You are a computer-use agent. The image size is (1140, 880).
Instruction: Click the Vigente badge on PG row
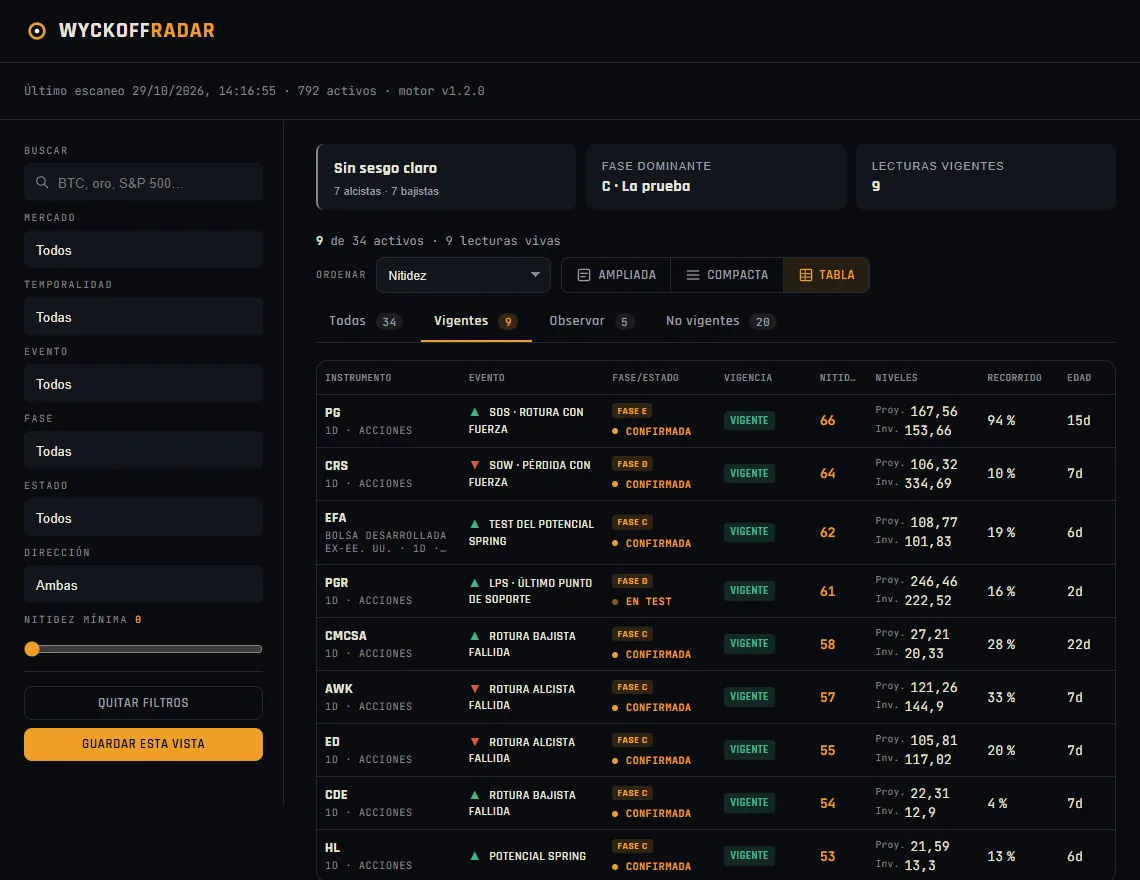pos(749,420)
